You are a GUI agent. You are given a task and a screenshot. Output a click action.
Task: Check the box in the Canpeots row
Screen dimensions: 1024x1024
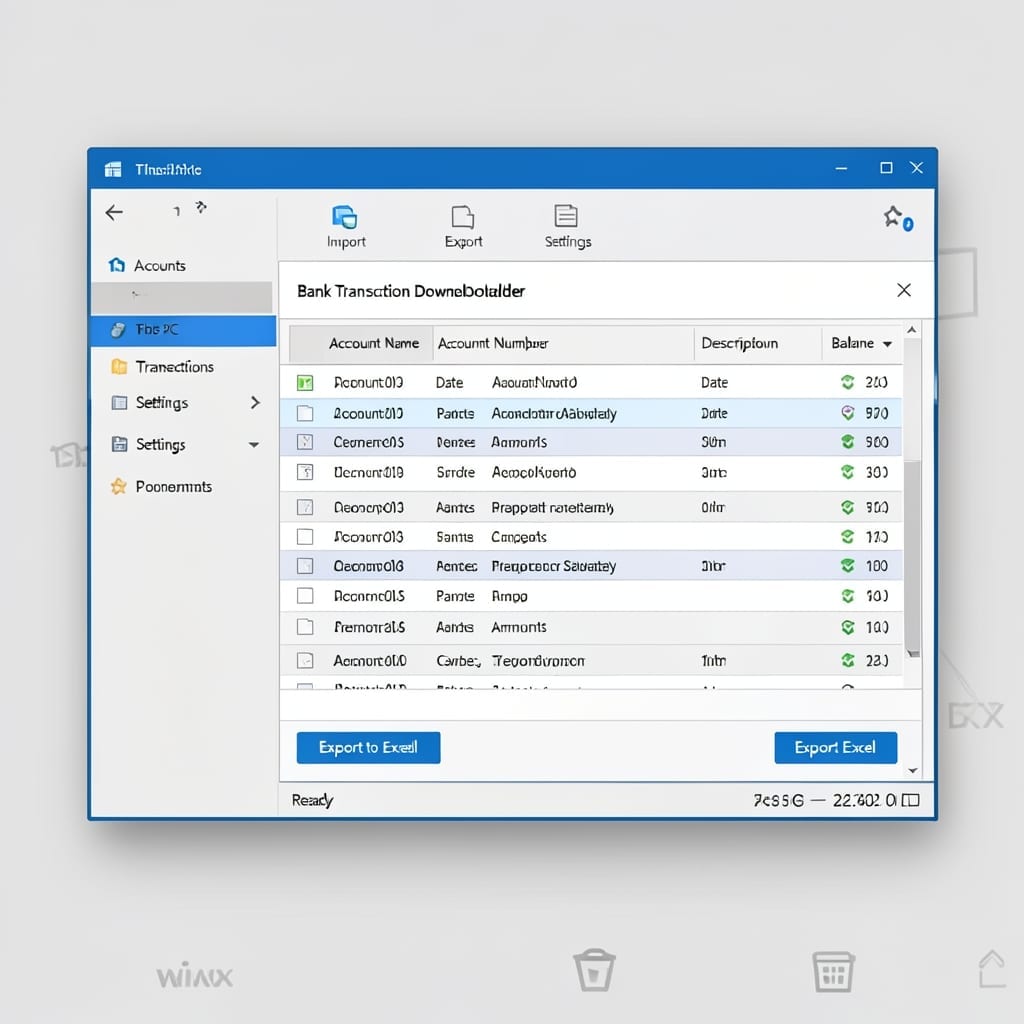(x=305, y=536)
